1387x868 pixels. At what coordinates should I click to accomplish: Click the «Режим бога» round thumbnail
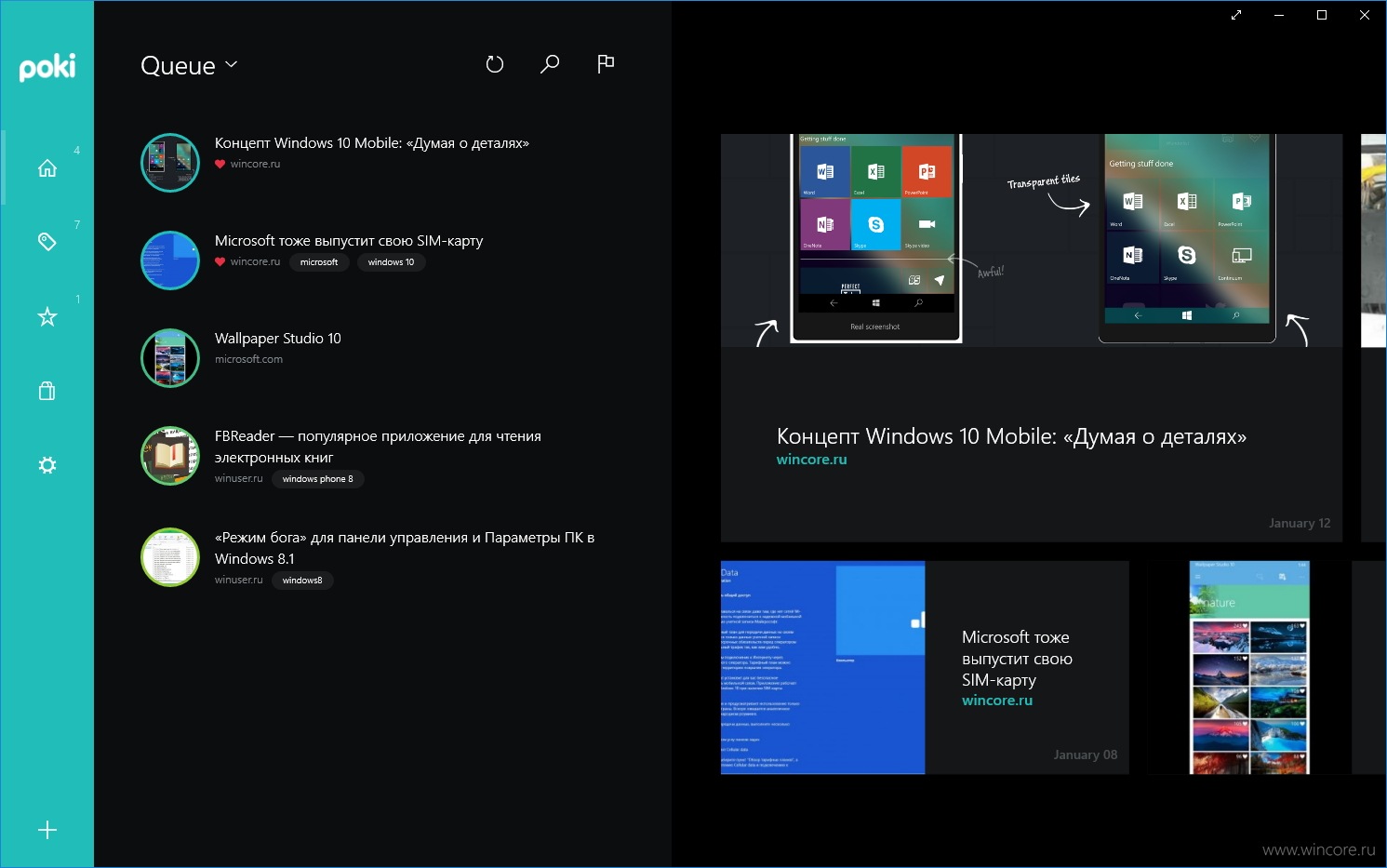point(170,557)
